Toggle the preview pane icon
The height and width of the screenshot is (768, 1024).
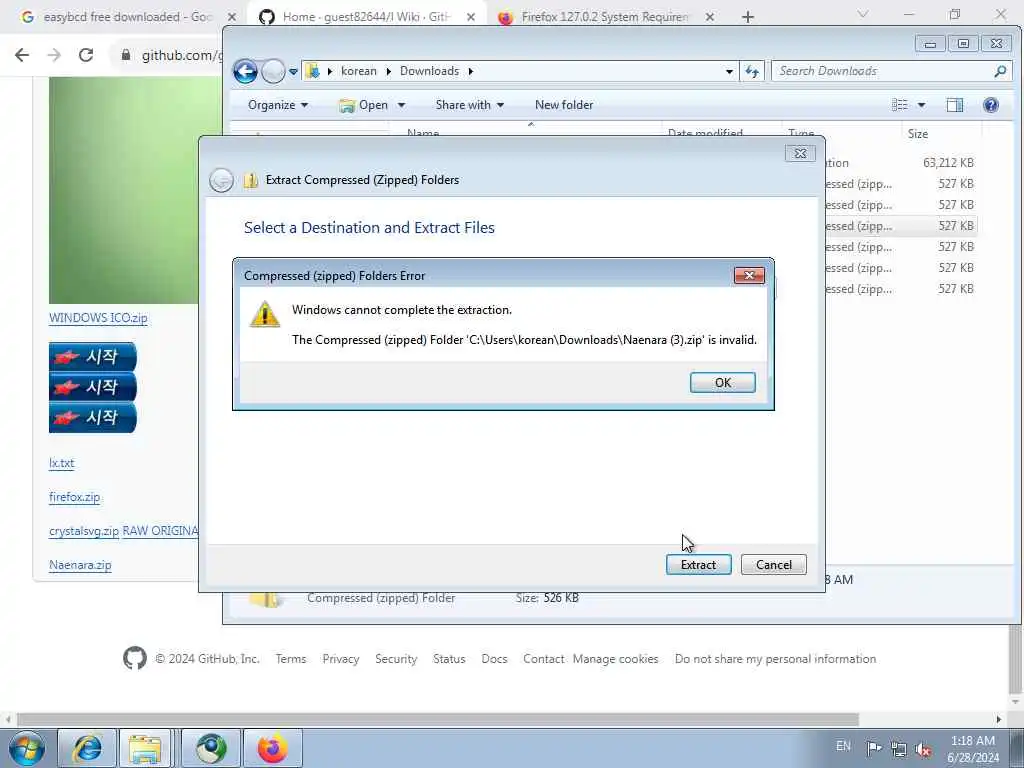point(954,105)
